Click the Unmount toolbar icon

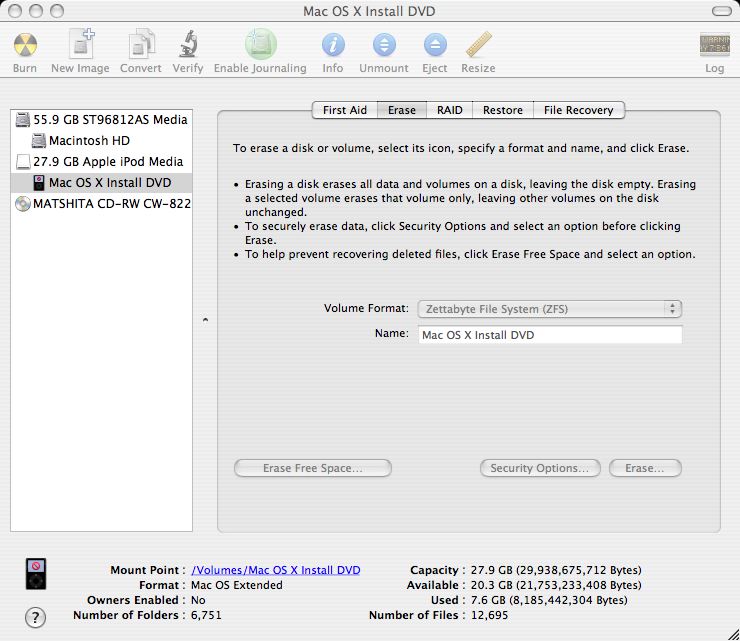(384, 45)
